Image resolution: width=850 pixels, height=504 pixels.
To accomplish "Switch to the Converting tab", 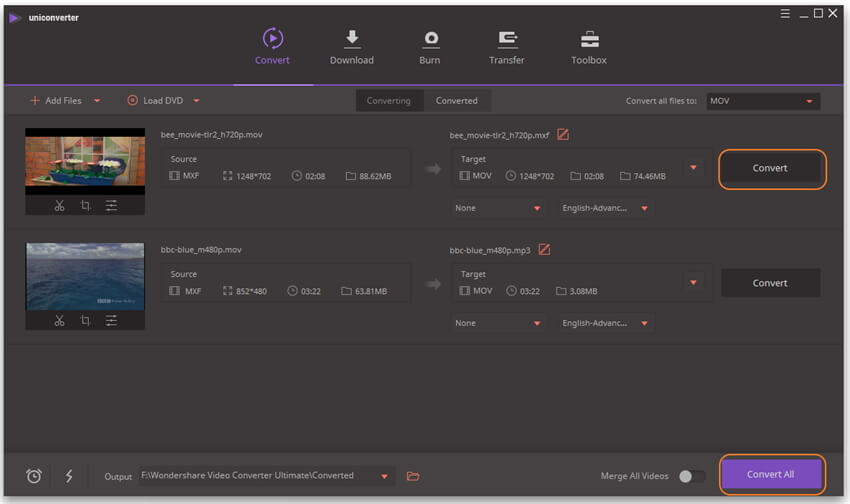I will tap(389, 101).
